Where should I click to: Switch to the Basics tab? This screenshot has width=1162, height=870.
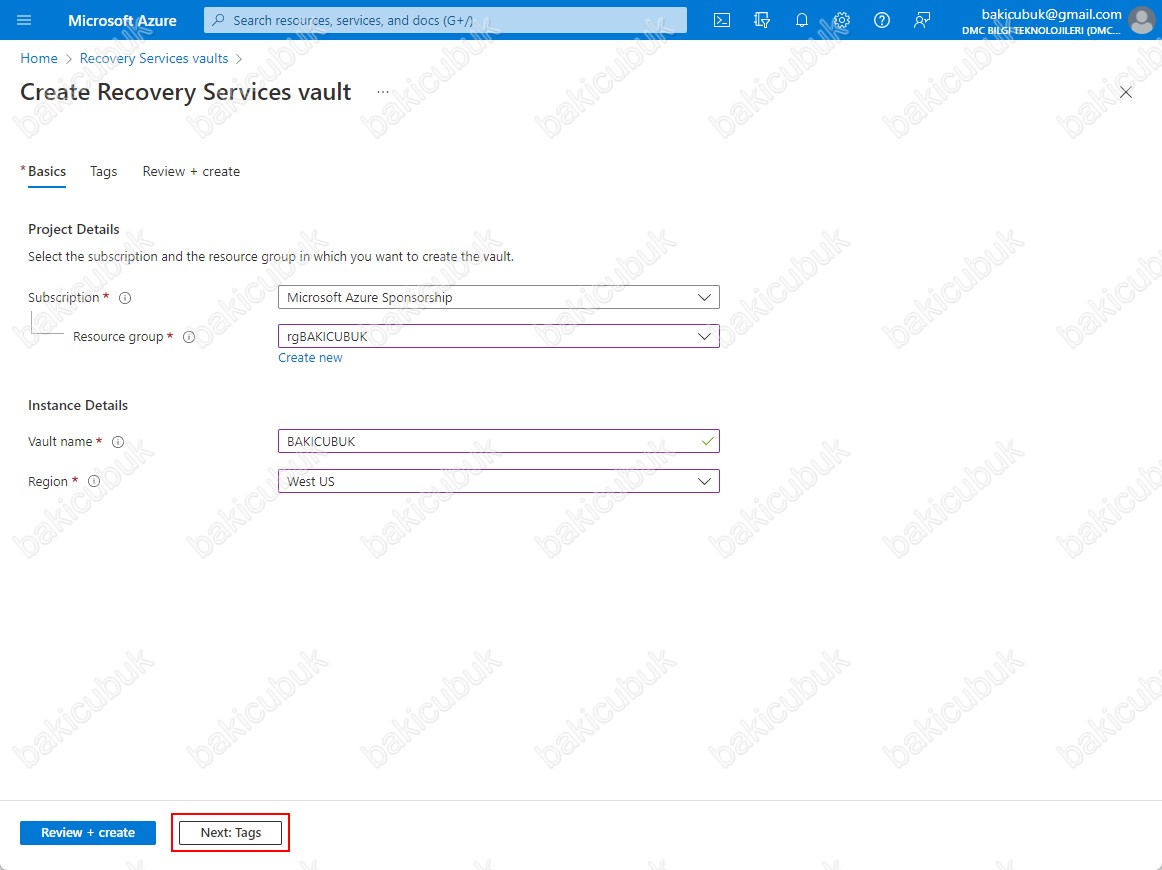pos(47,171)
